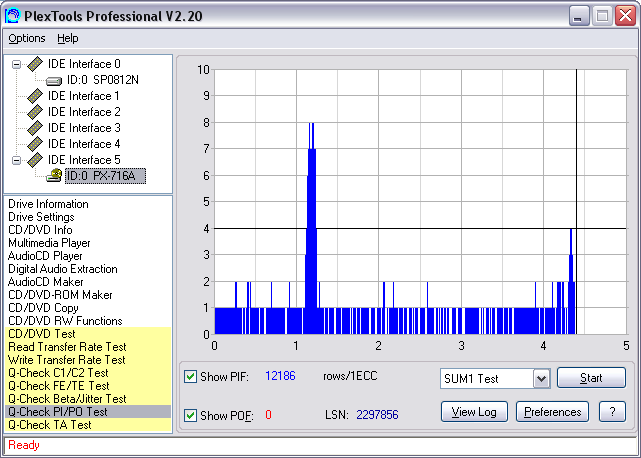The width and height of the screenshot is (641, 458).
Task: Click the Ready status bar text
Action: coord(24,445)
